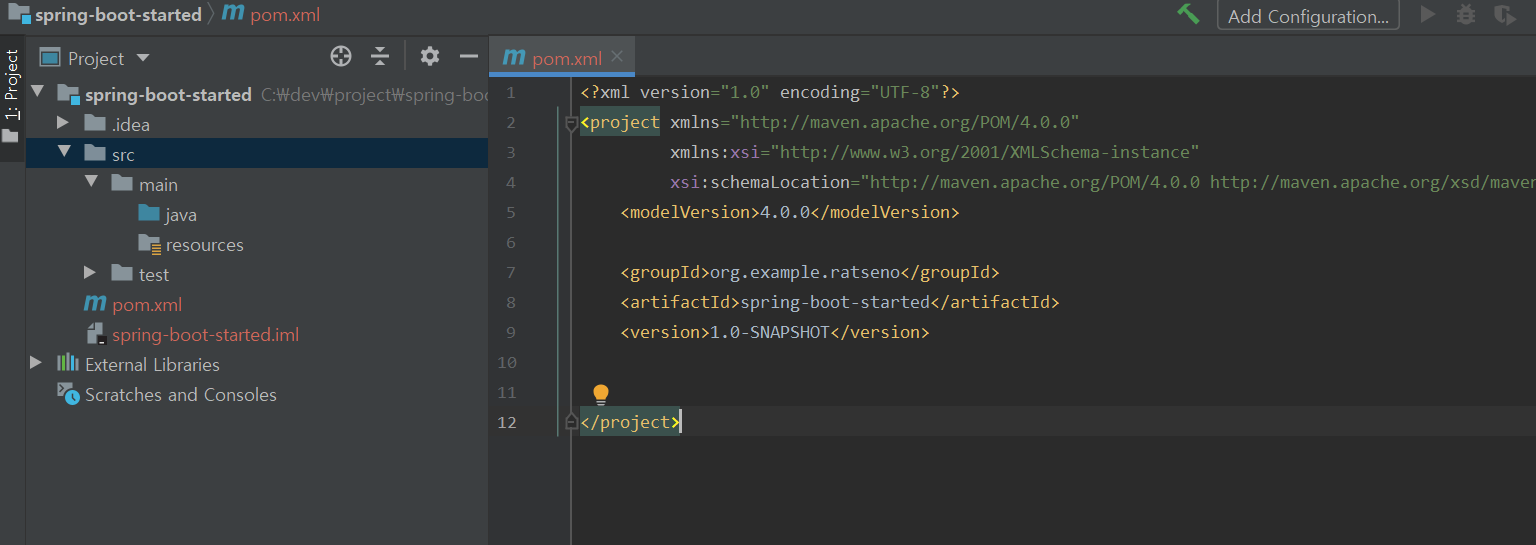Collapse the src folder arrow

[65, 152]
